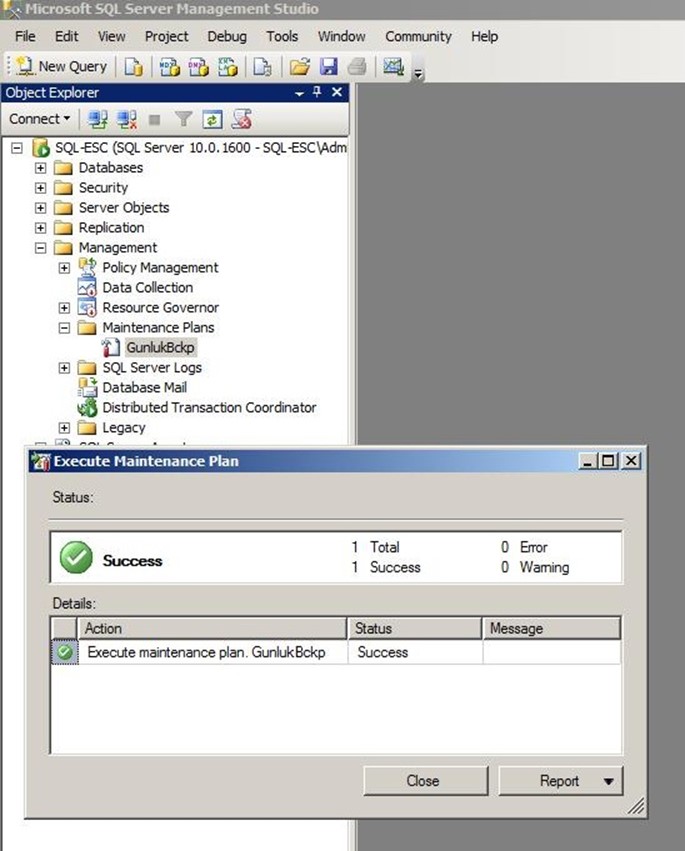Click the Stop icon in Object Explorer

click(x=155, y=119)
